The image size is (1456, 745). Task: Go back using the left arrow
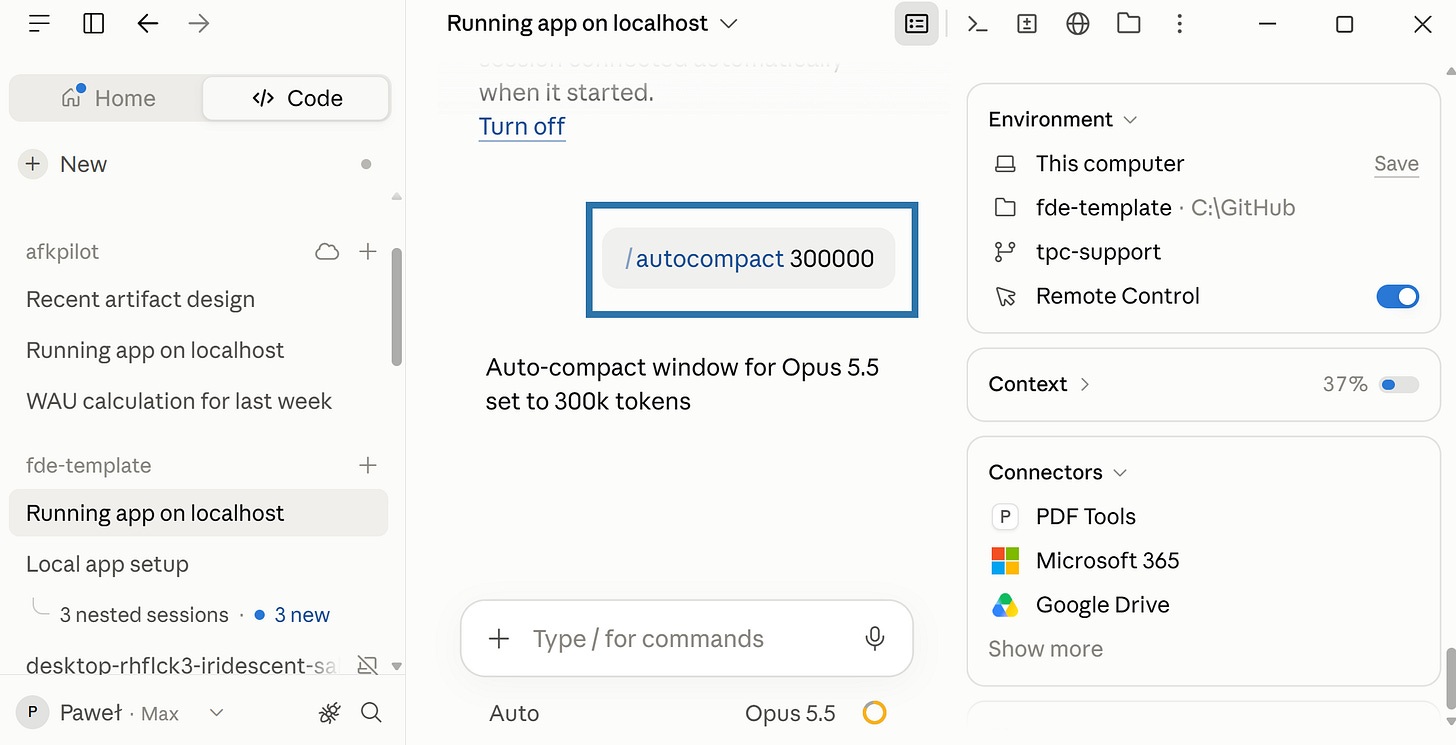click(148, 24)
